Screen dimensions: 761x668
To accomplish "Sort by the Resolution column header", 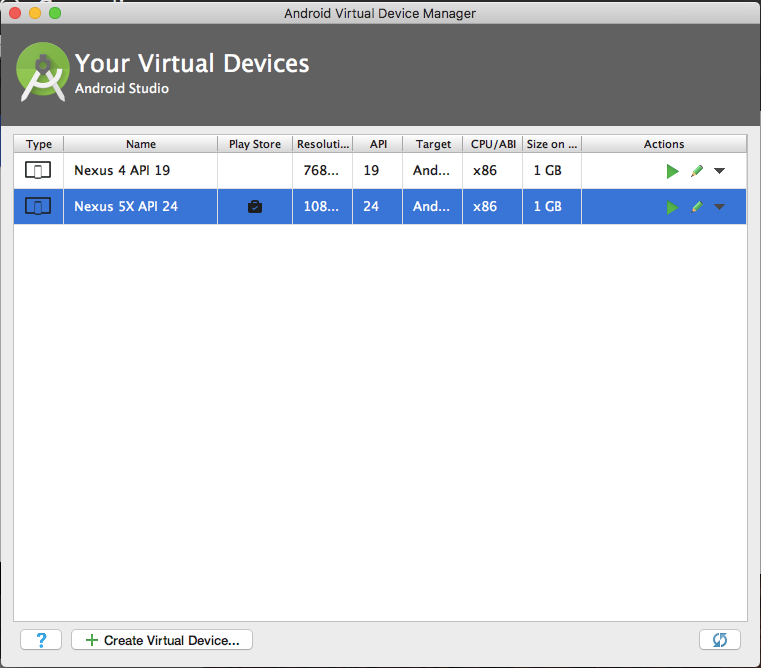I will click(x=323, y=144).
